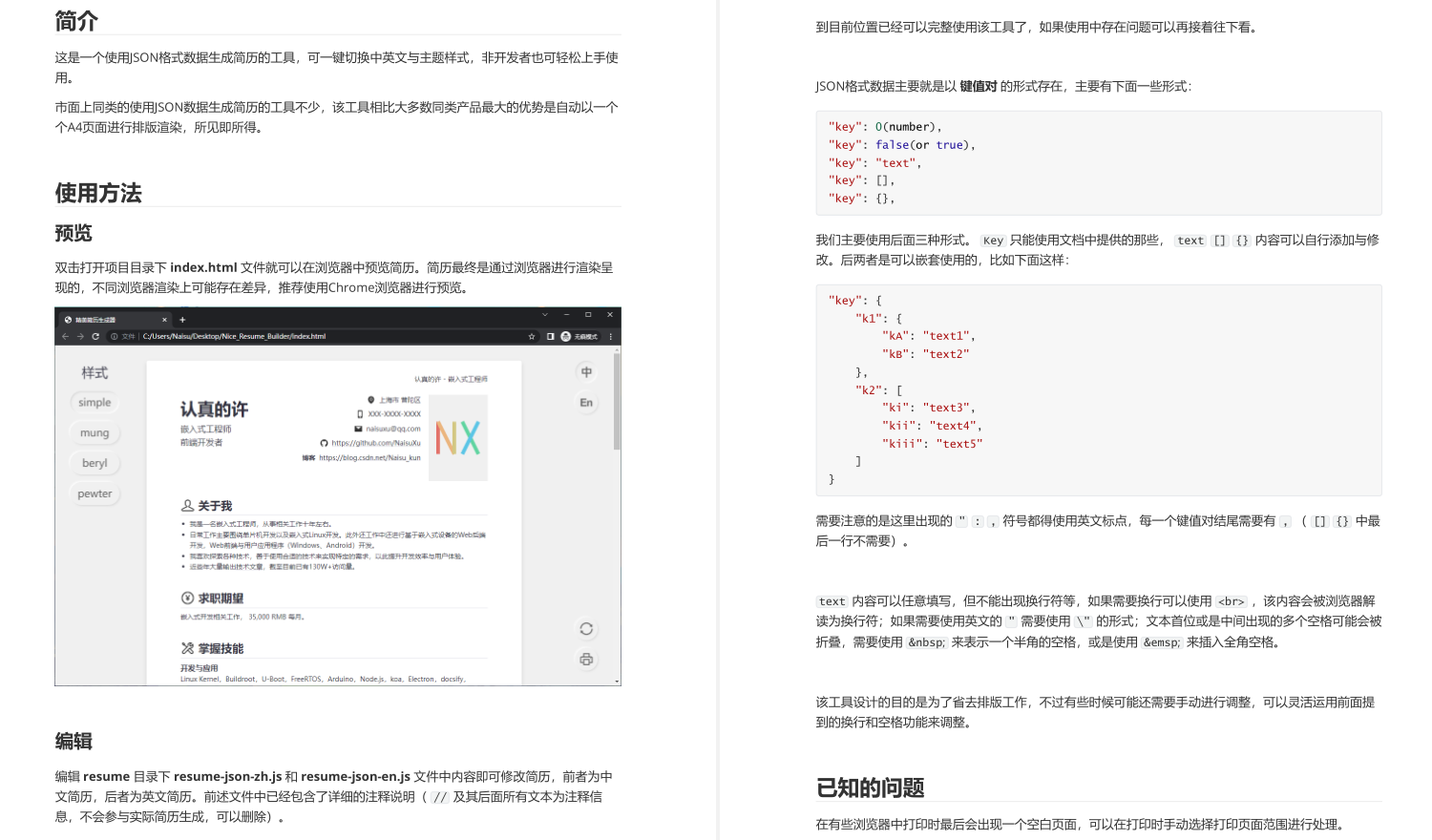Viewport: 1432px width, 840px height.
Task: Click the bookmark star in the address bar
Action: (x=532, y=336)
